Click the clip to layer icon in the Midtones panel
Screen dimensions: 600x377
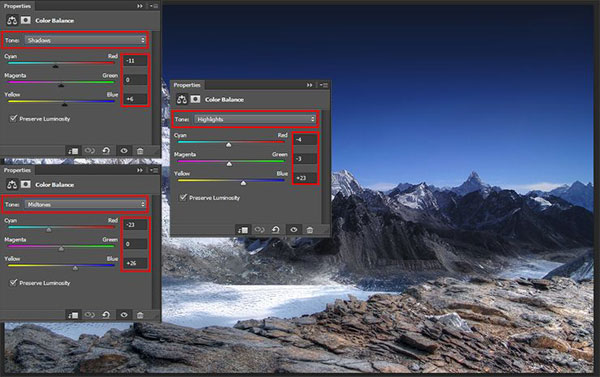click(73, 315)
